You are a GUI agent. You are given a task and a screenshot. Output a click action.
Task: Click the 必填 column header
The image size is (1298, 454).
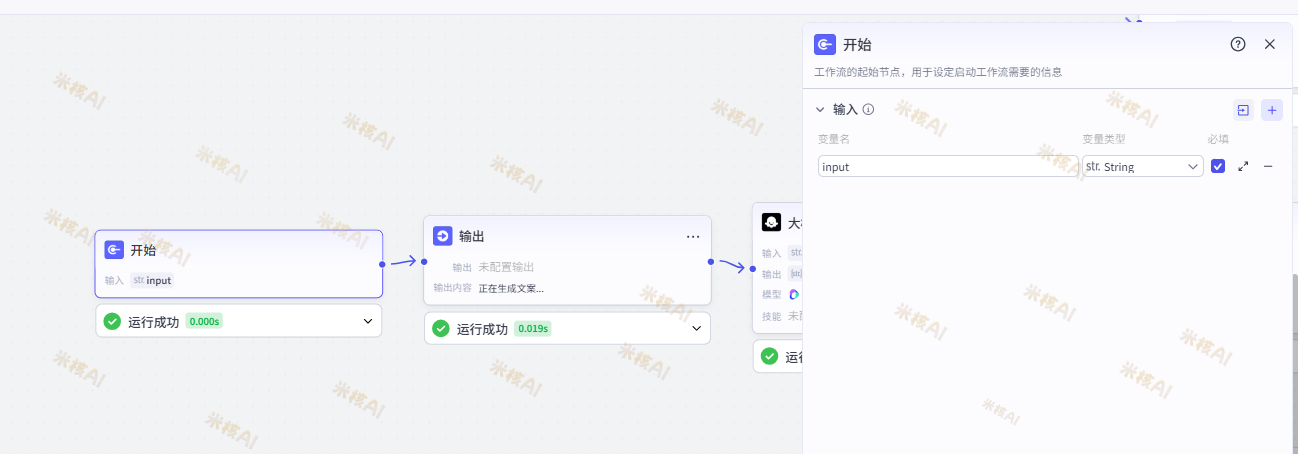coord(1218,139)
